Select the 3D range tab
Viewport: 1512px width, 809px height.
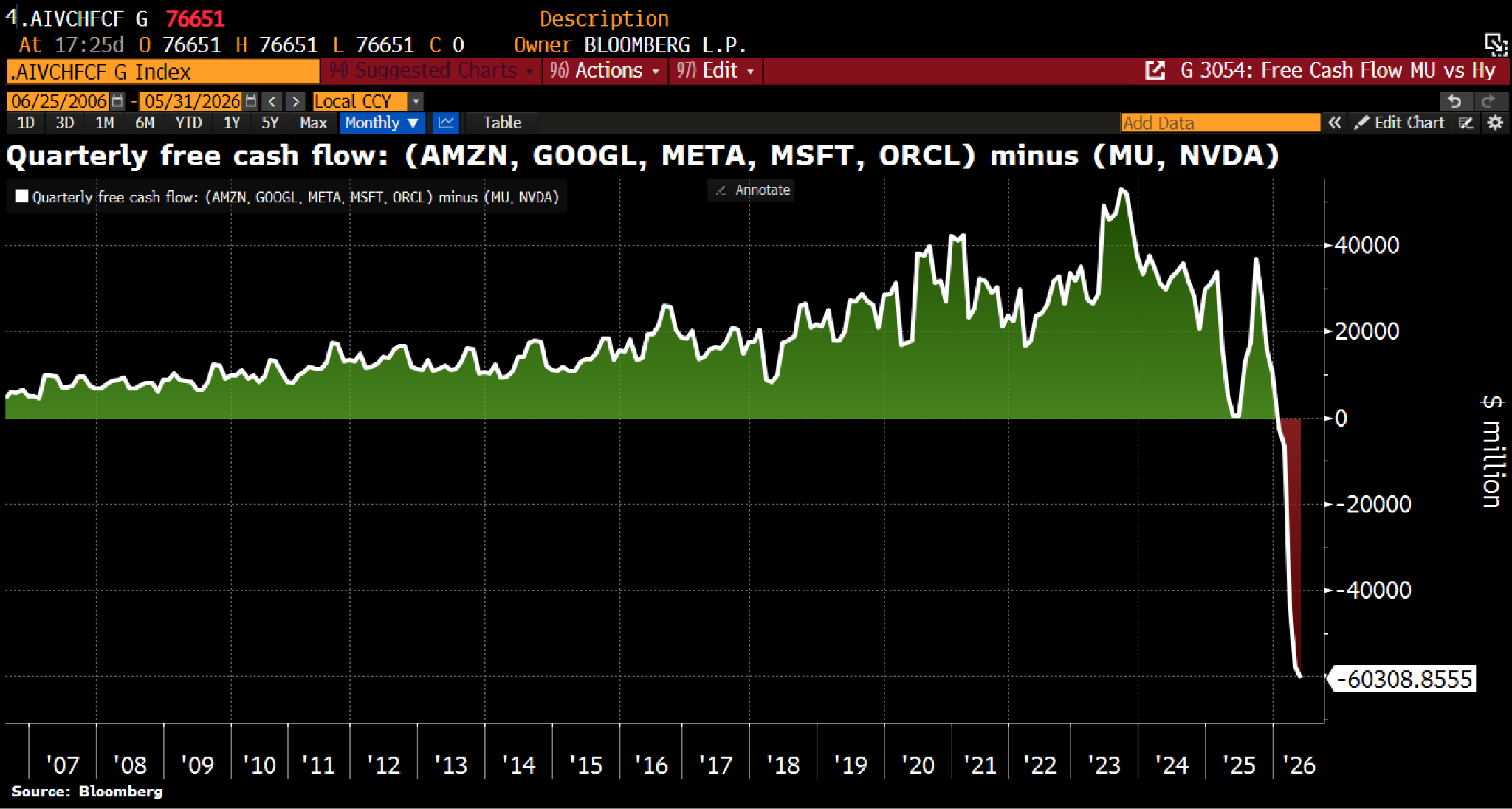(65, 123)
